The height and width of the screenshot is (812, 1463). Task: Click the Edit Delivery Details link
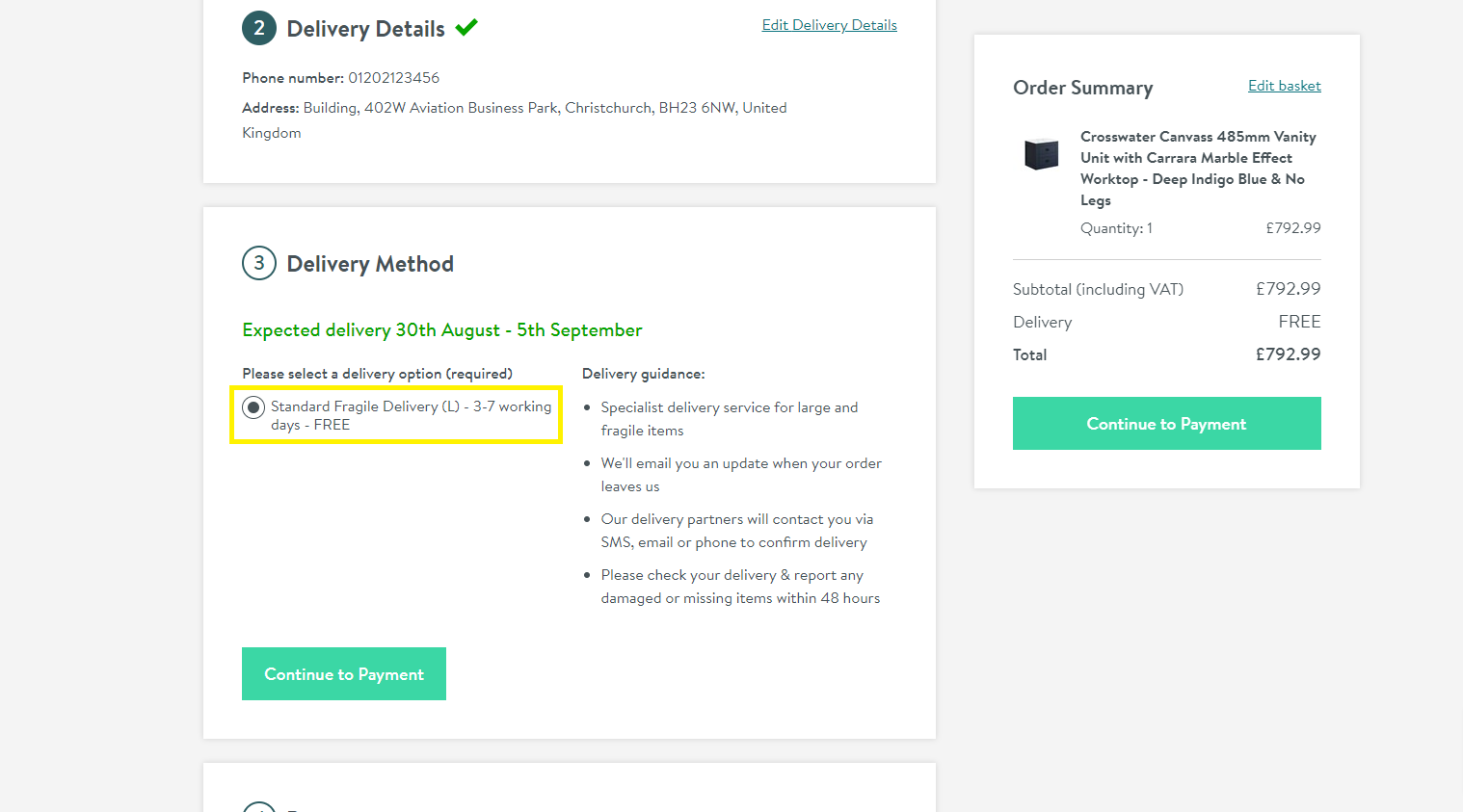click(x=829, y=25)
